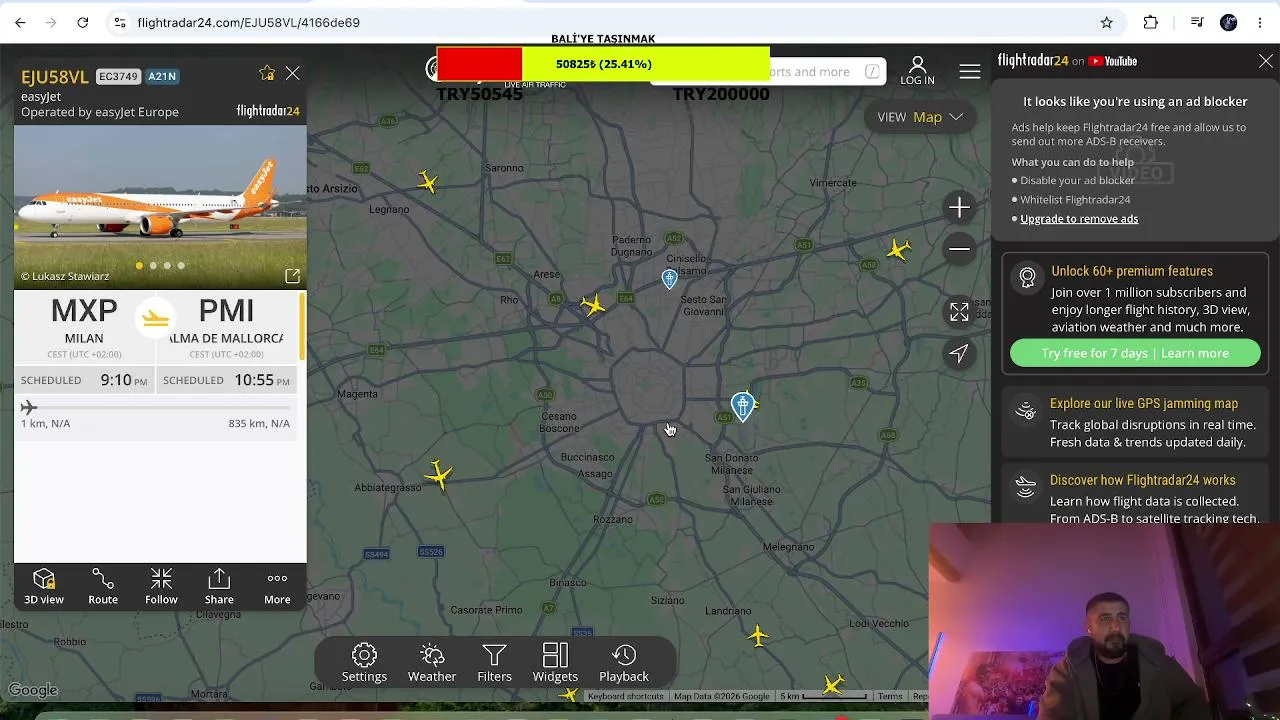Image resolution: width=1280 pixels, height=720 pixels.
Task: Click the browser address bar URL
Action: click(x=249, y=22)
